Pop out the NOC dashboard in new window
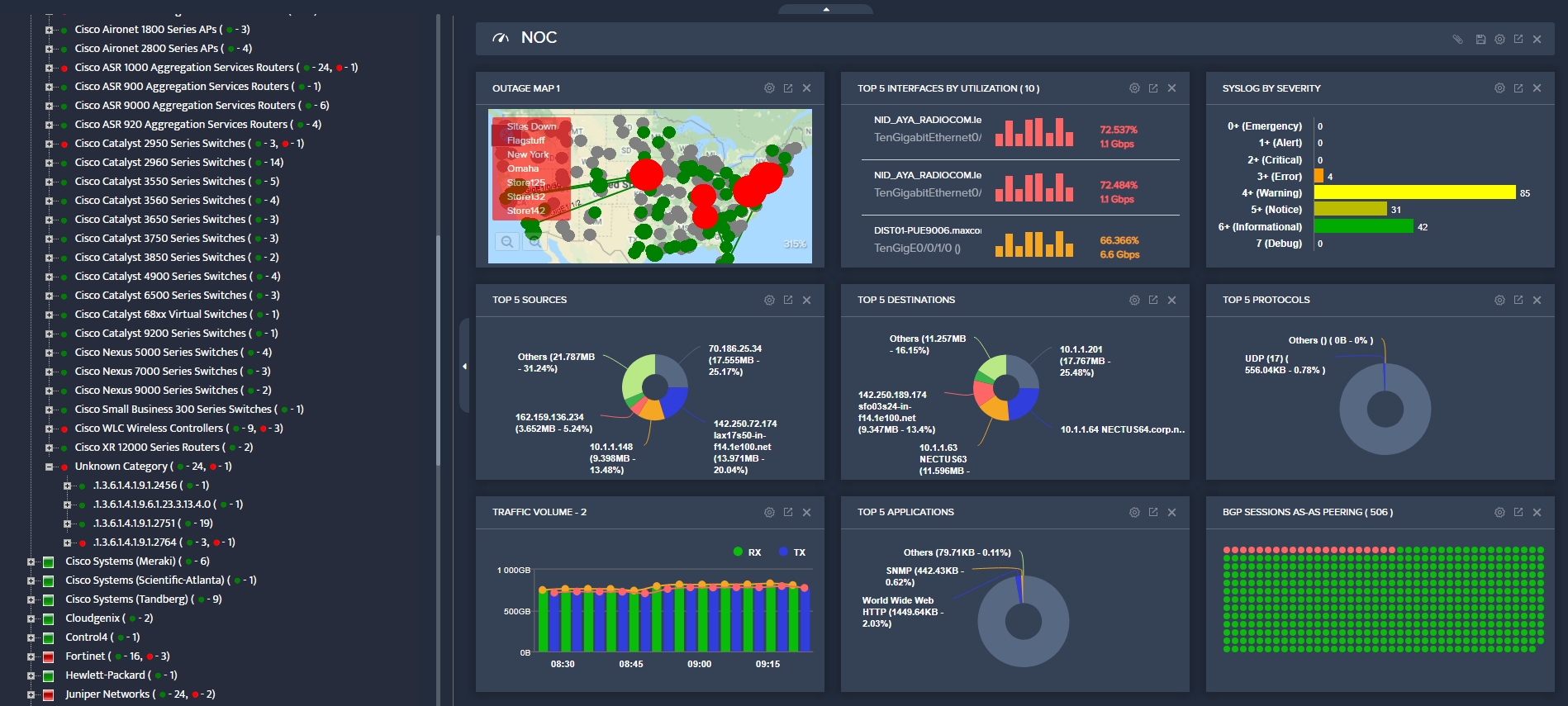Screen dimensions: 1568x706 (x=1518, y=39)
